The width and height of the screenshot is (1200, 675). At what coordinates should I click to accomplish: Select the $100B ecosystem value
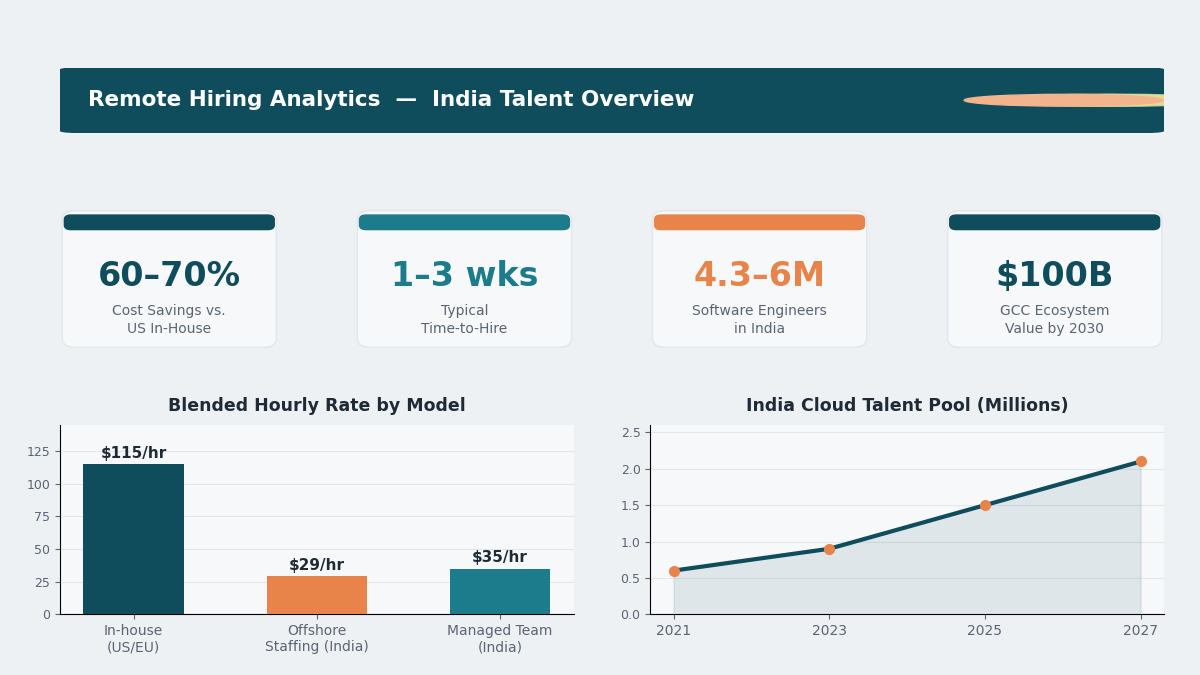tap(1054, 276)
